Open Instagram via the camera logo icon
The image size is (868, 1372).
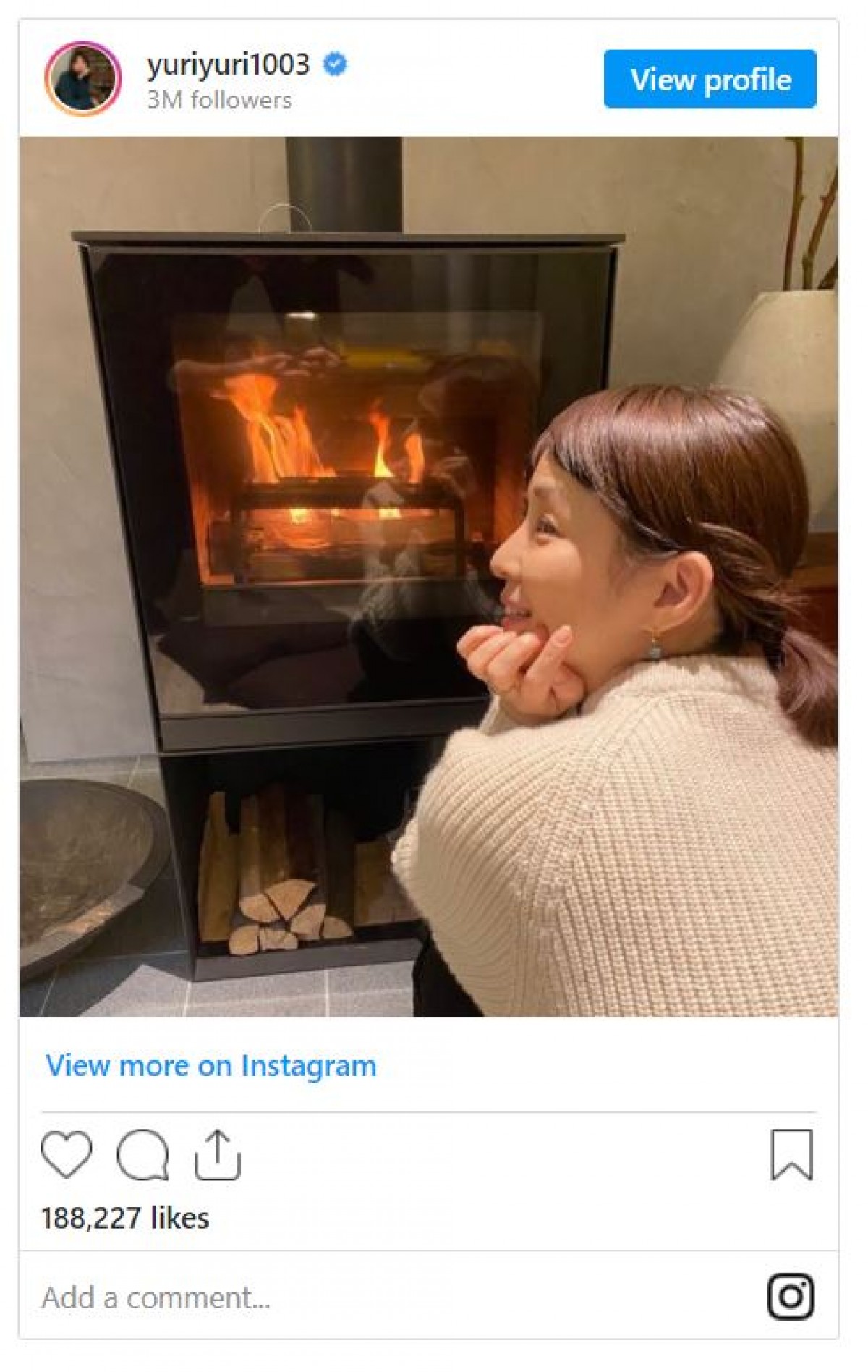[791, 1296]
